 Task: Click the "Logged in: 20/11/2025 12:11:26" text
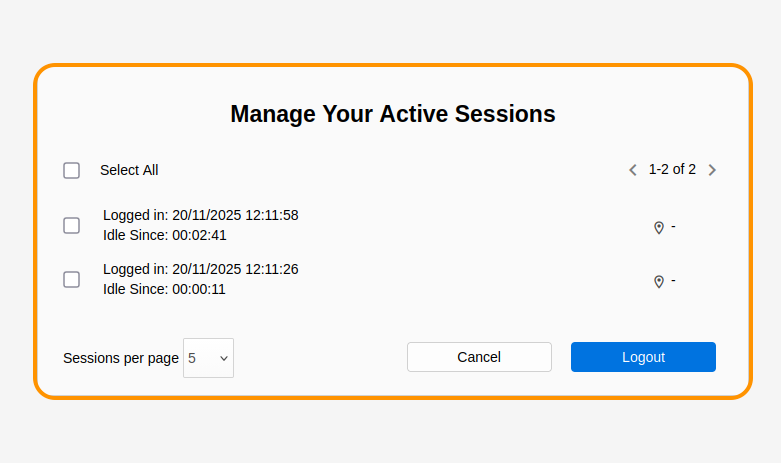coord(200,269)
